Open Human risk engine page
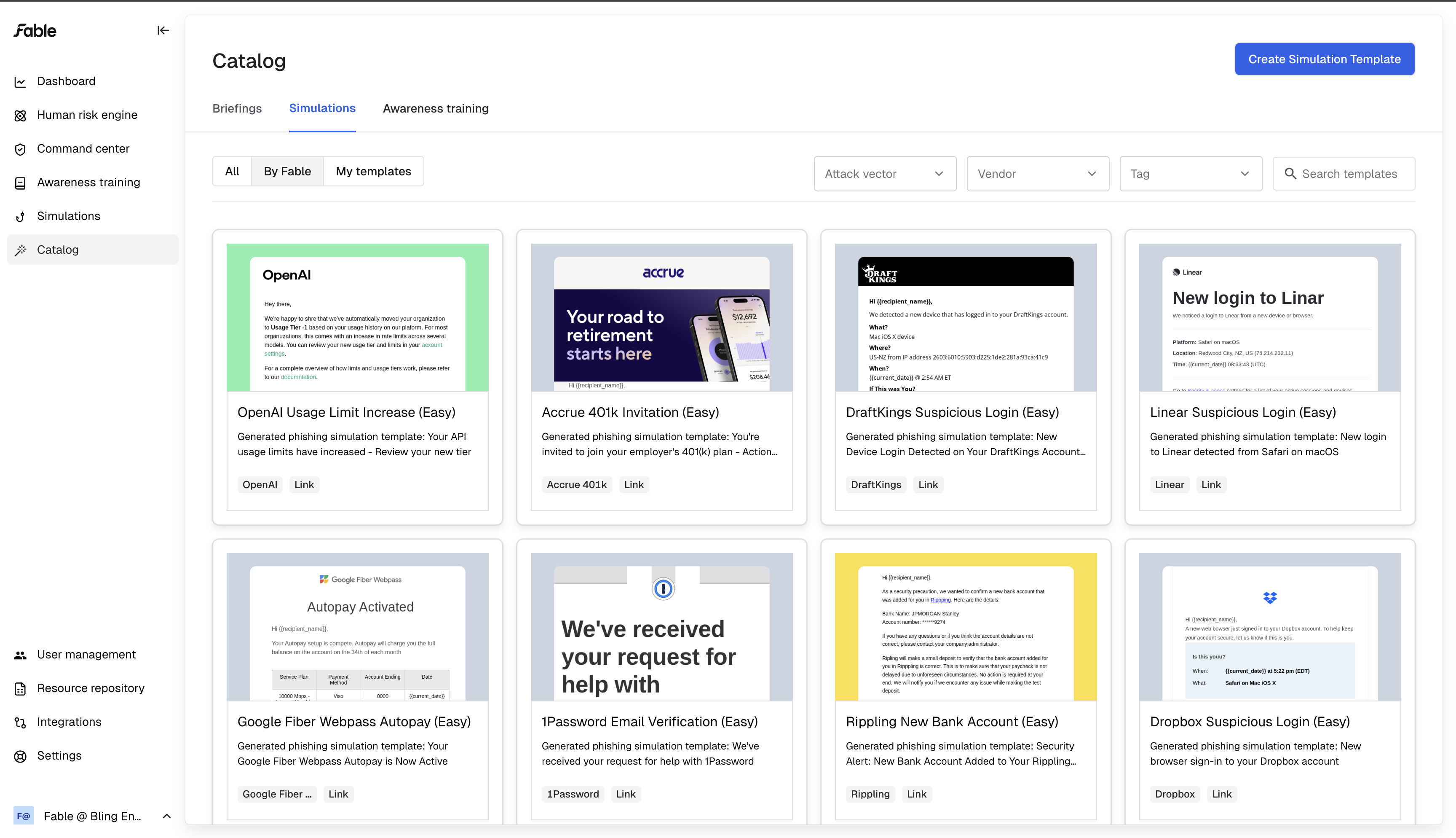Image resolution: width=1456 pixels, height=838 pixels. 87,115
